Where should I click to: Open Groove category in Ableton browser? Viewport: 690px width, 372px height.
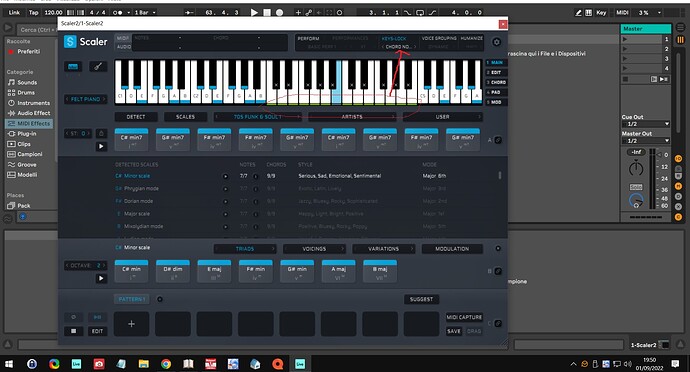22,165
